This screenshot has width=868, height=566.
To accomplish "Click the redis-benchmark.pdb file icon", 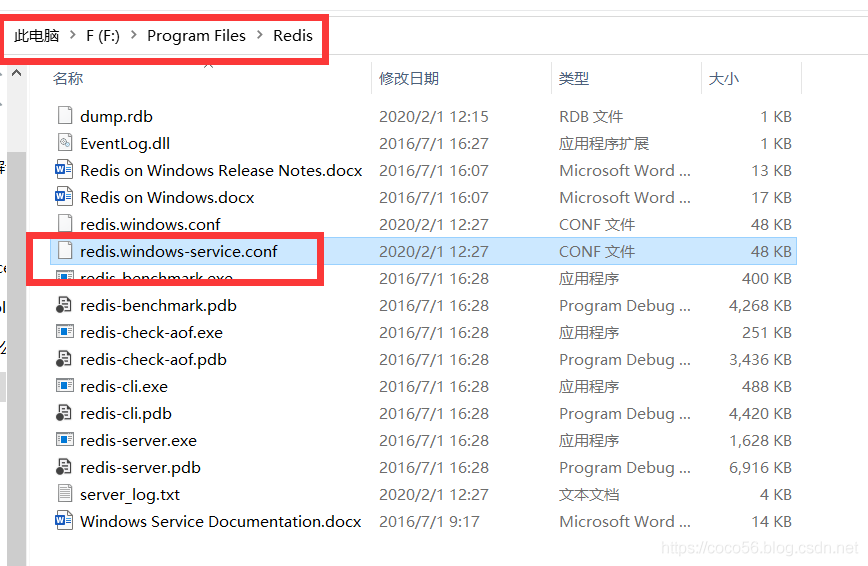I will (64, 305).
